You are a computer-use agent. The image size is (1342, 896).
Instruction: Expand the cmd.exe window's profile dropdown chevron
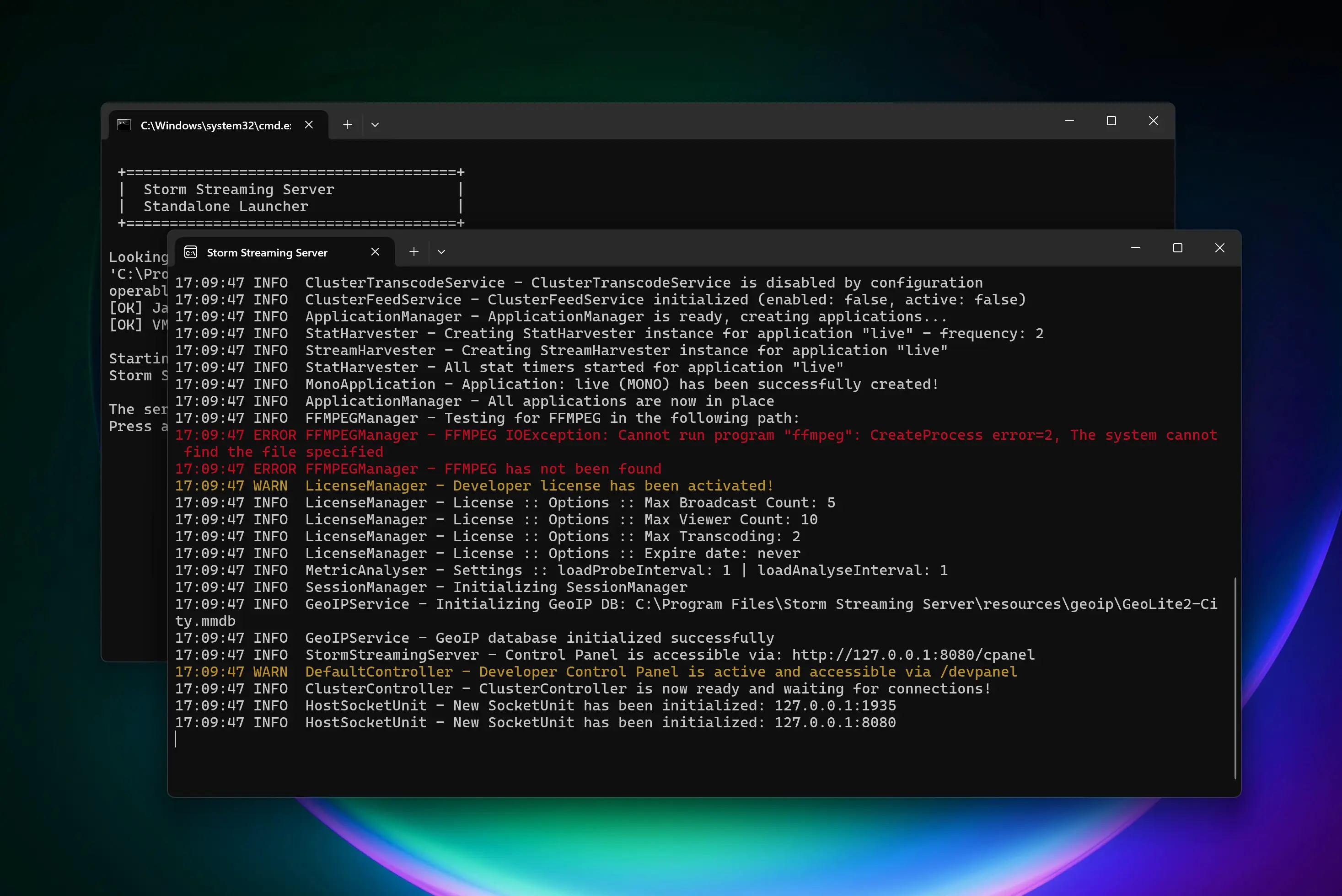(x=375, y=124)
